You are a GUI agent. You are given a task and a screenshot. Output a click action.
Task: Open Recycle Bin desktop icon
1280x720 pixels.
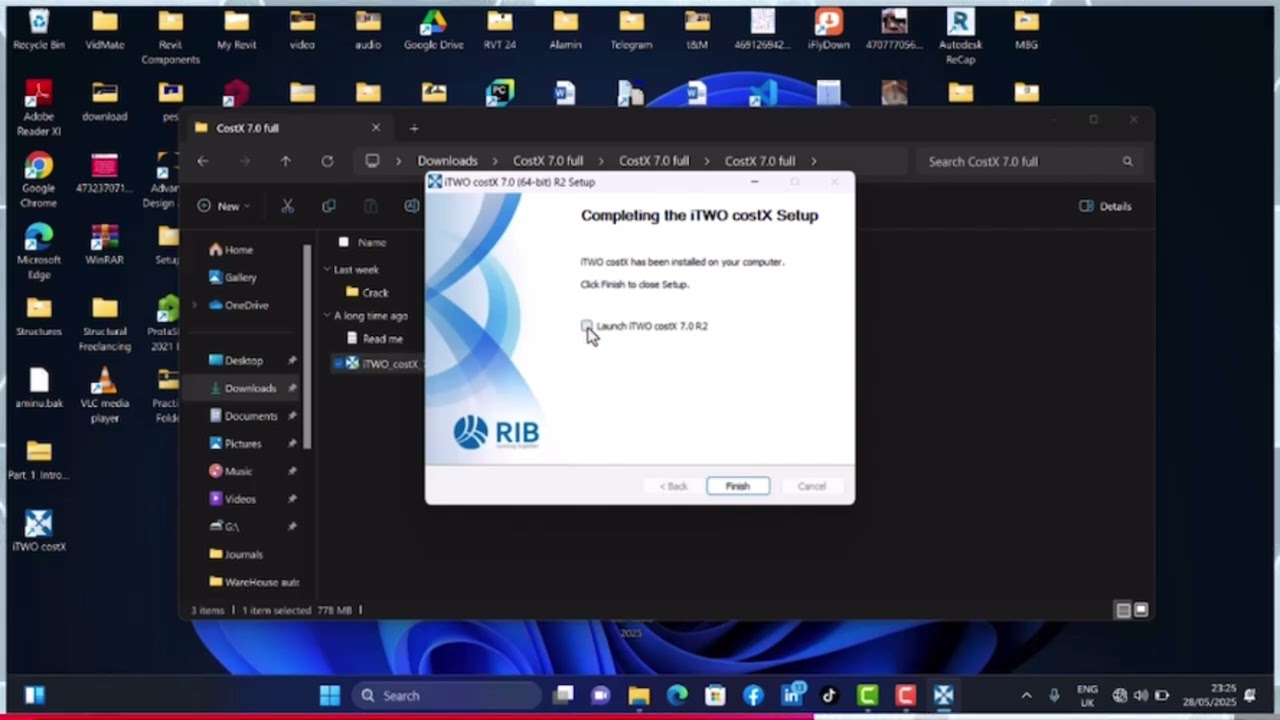tap(38, 30)
